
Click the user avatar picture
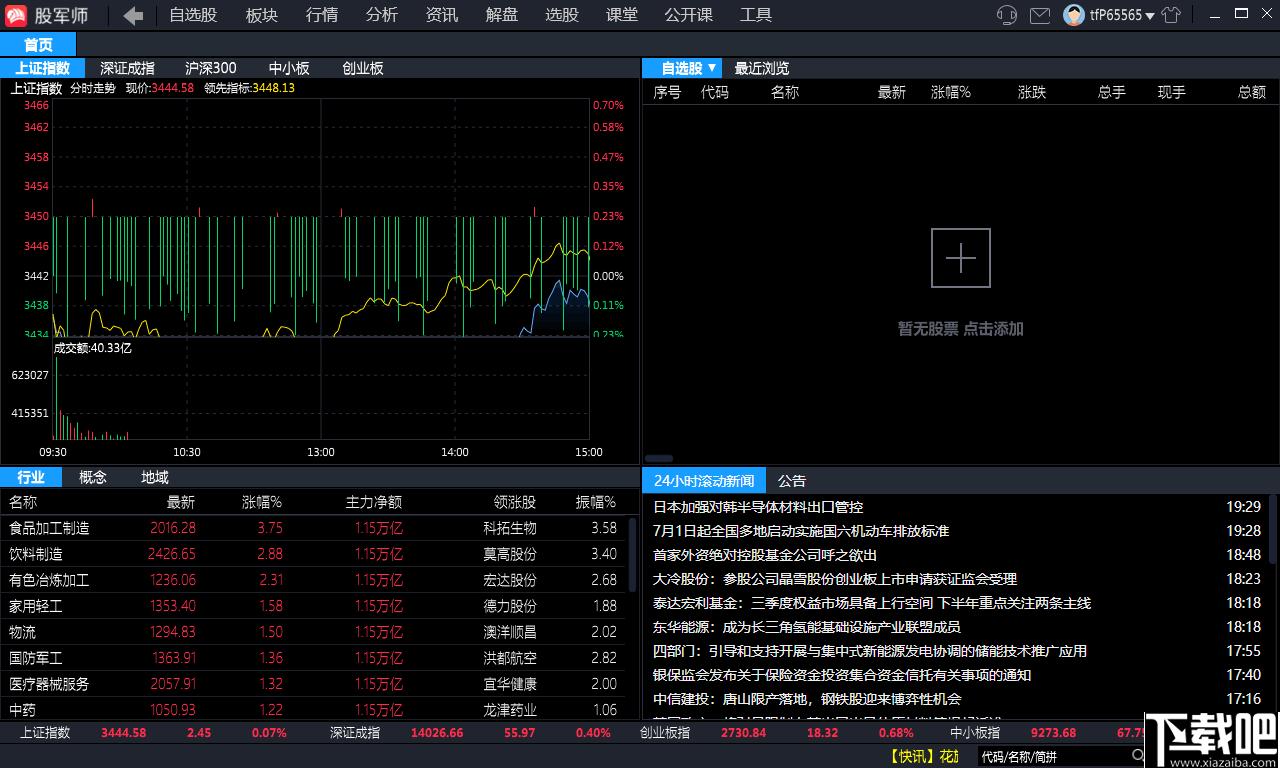coord(1073,15)
